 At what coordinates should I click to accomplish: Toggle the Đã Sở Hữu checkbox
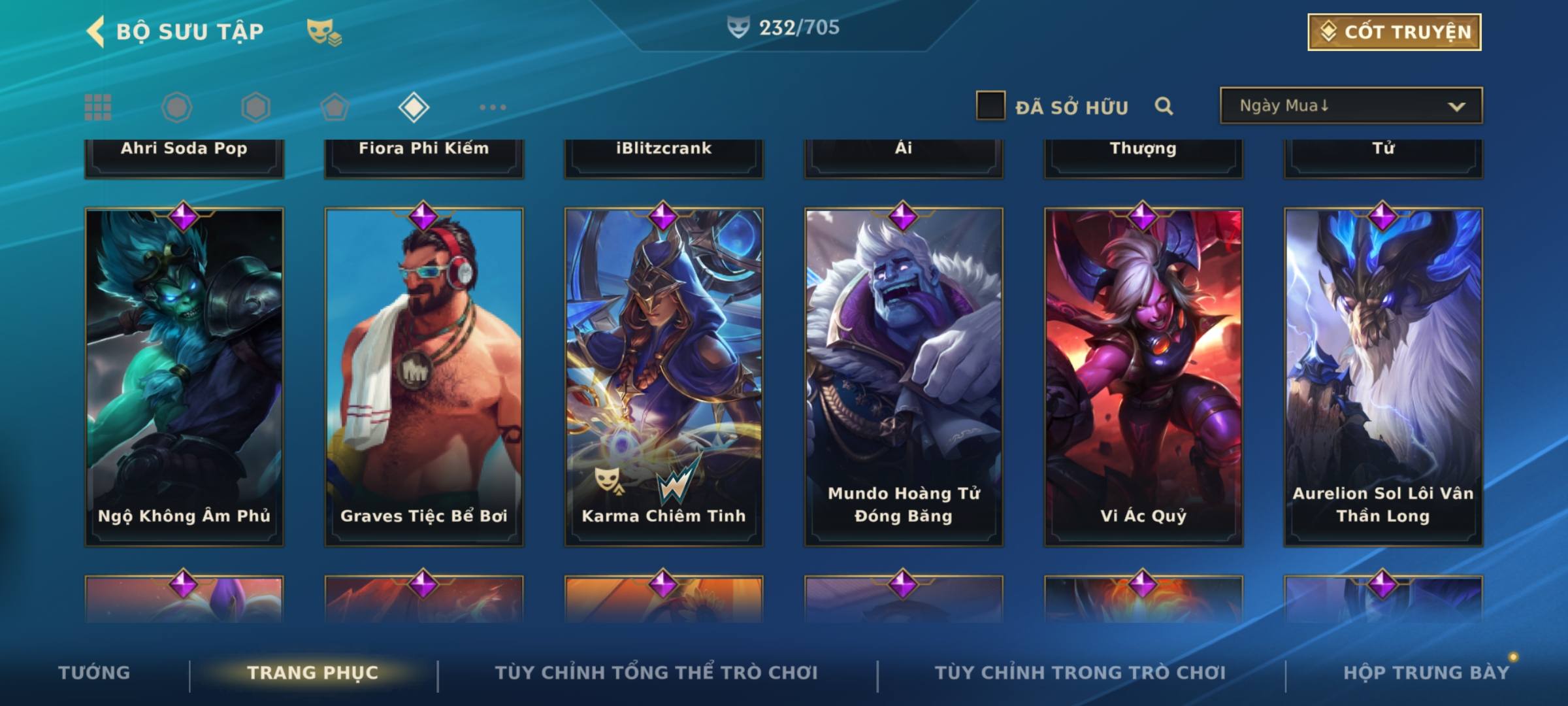tap(990, 106)
